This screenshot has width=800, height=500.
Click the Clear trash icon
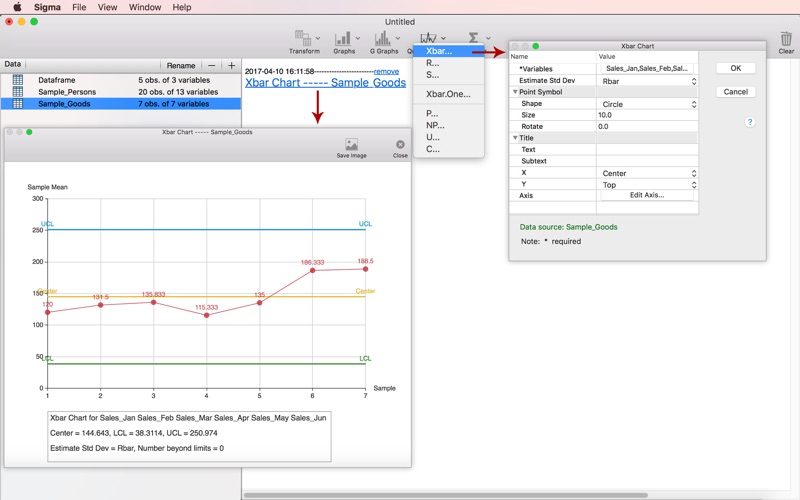[786, 39]
